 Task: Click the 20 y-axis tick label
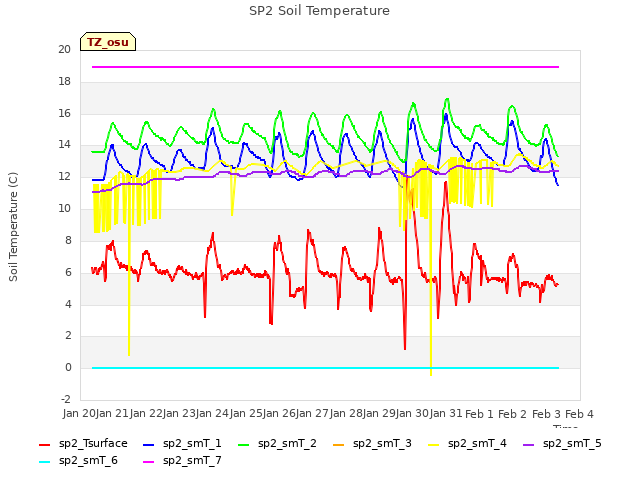(64, 50)
